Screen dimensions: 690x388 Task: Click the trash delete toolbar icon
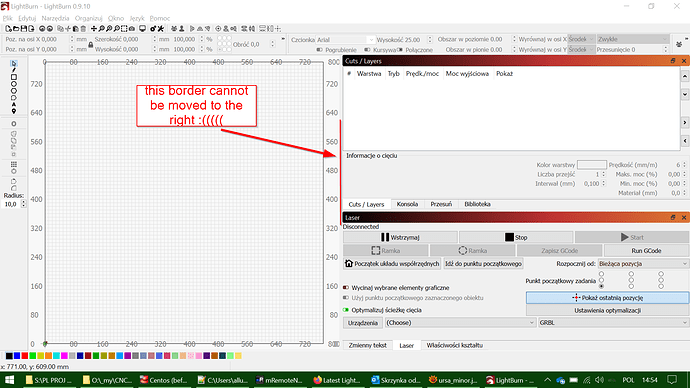83,29
